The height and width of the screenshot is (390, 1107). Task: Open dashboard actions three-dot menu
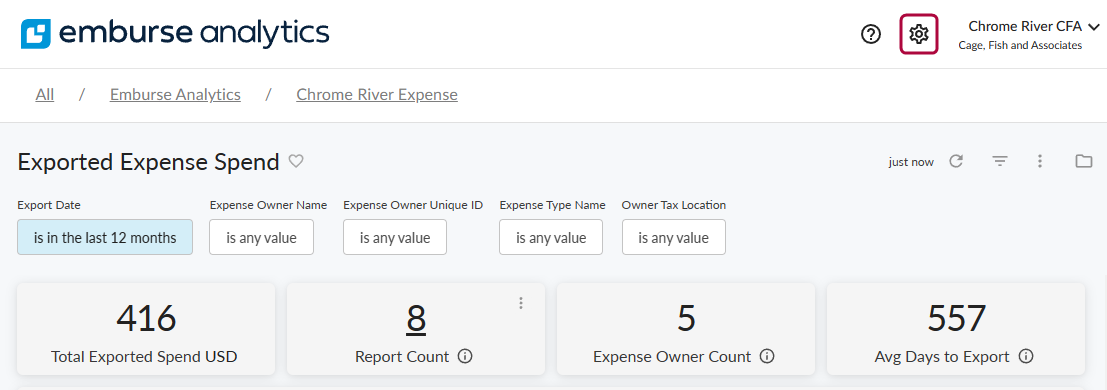(1040, 161)
